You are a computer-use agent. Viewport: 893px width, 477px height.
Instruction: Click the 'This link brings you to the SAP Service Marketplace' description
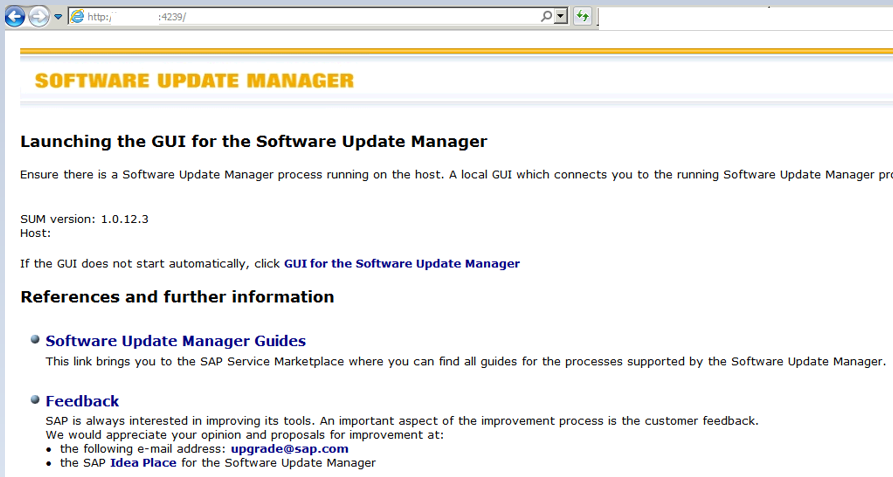coord(466,361)
